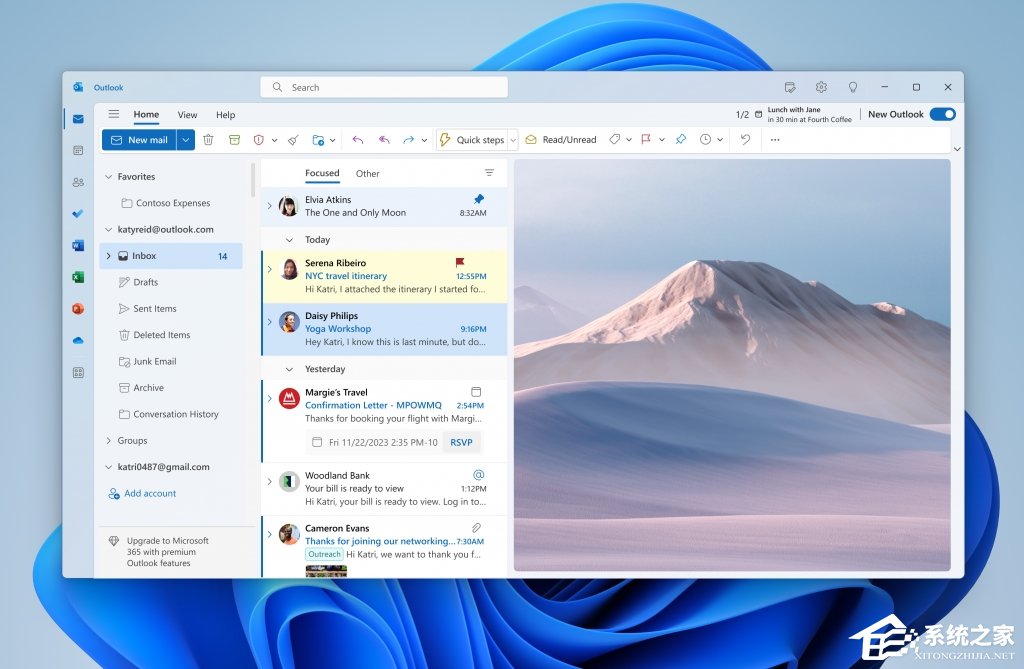Screen dimensions: 1024x669
Task: Toggle the hamburger navigation pane button
Action: (x=114, y=115)
